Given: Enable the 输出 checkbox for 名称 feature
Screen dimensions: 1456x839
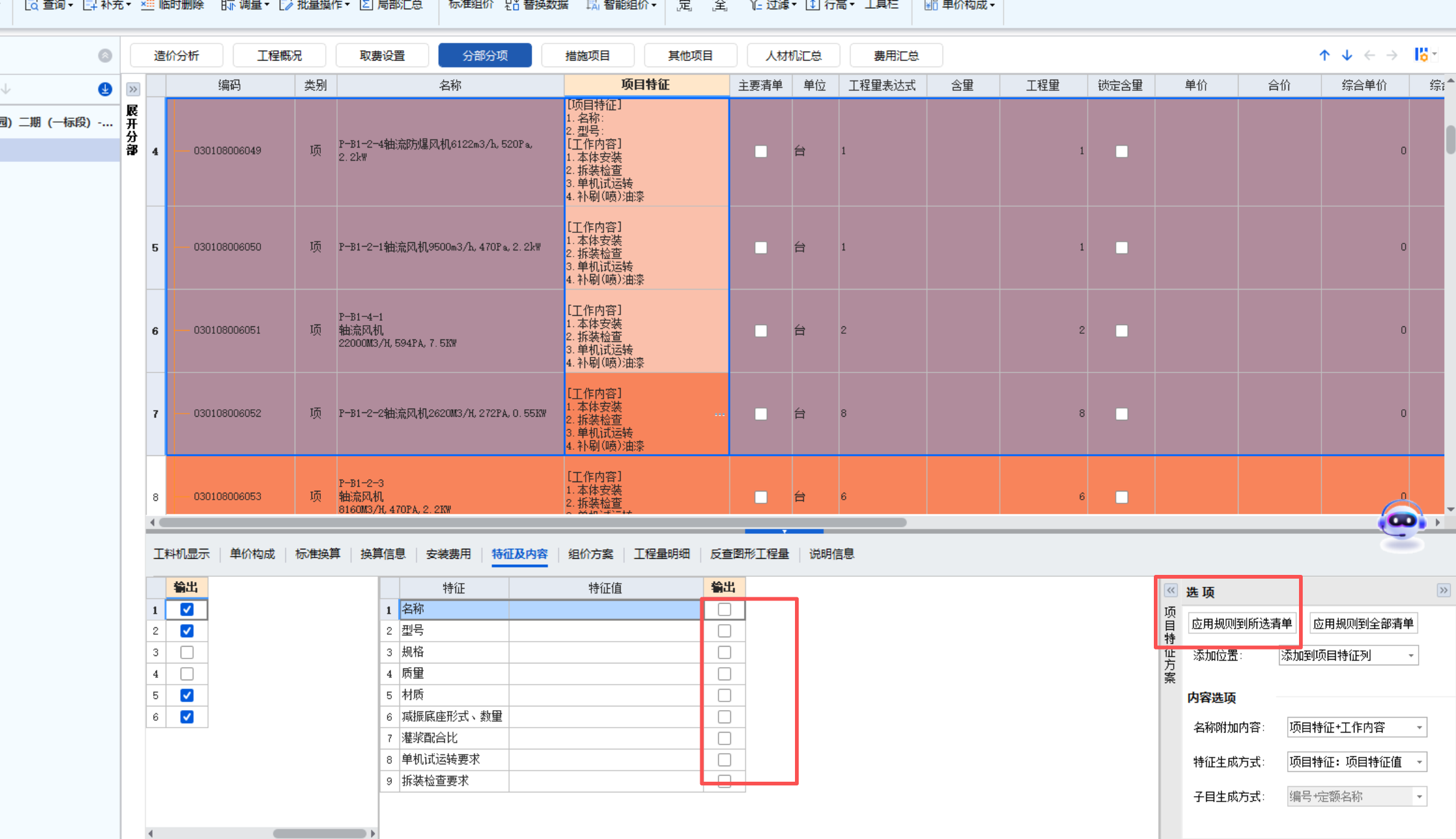Looking at the screenshot, I should click(724, 609).
